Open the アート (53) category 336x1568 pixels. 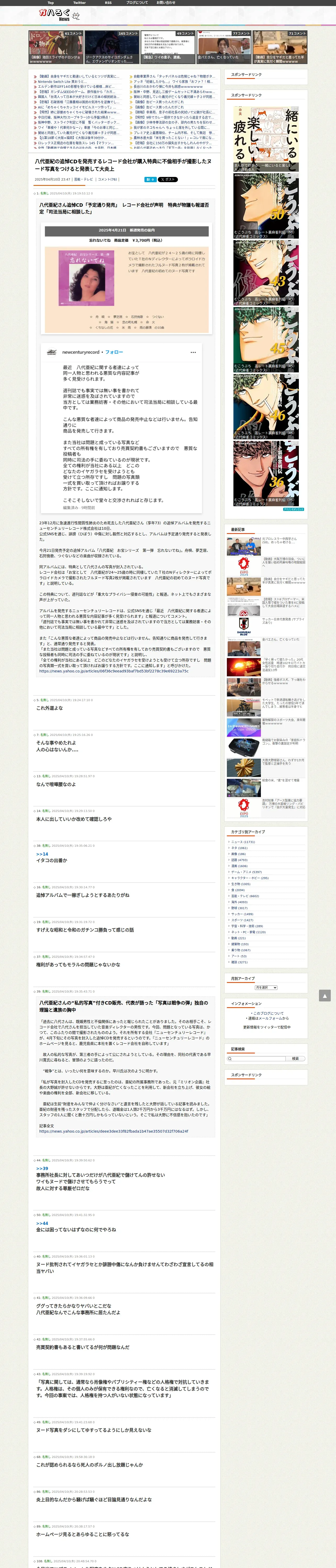click(x=239, y=956)
